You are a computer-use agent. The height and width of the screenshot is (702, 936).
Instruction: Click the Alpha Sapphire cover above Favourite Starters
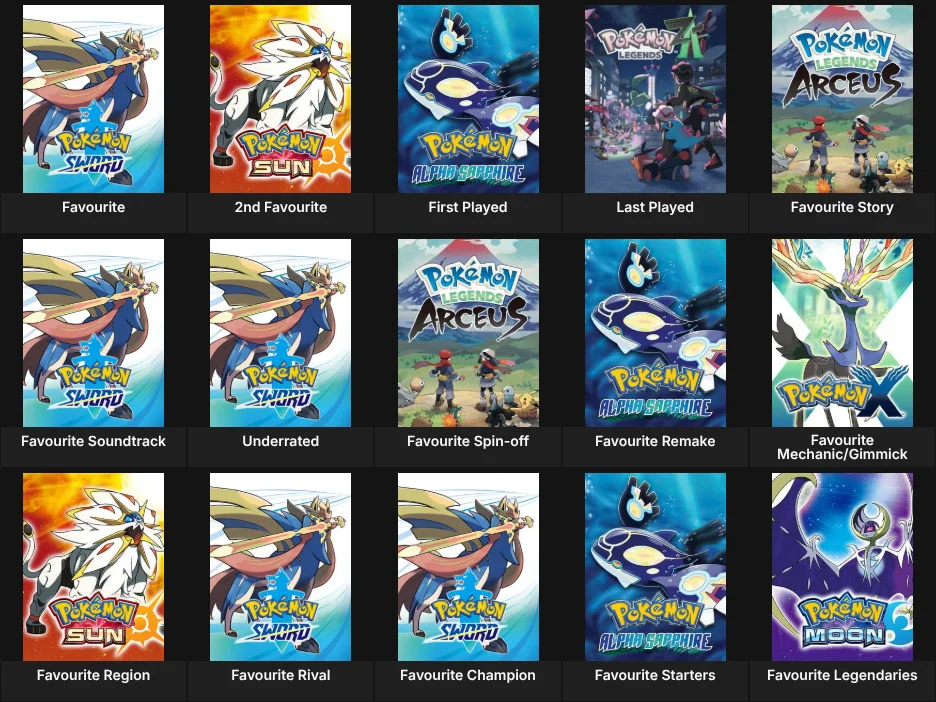pyautogui.click(x=655, y=567)
